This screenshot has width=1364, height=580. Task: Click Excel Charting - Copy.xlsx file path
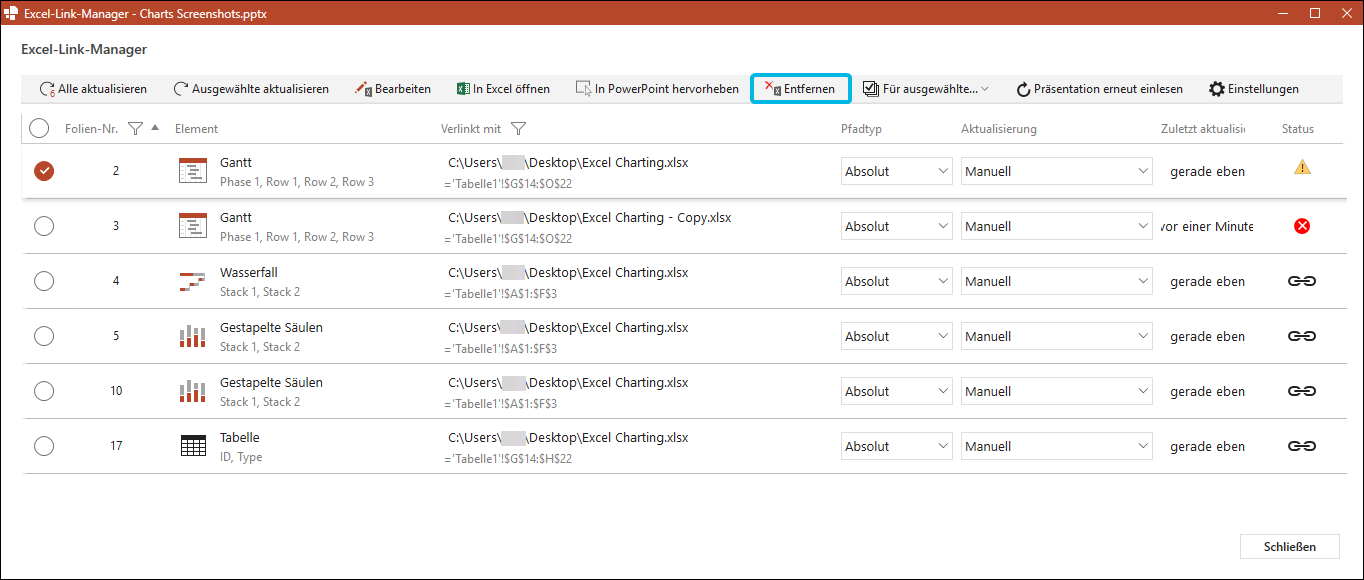(589, 218)
